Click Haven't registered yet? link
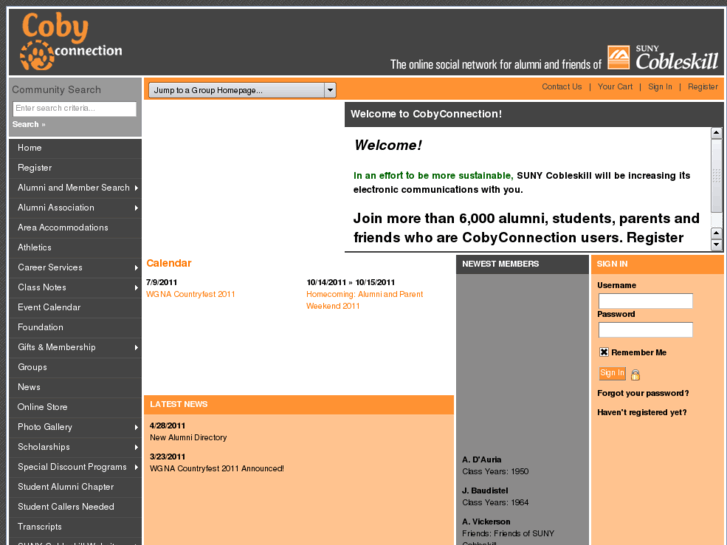This screenshot has height=545, width=727. [x=642, y=412]
